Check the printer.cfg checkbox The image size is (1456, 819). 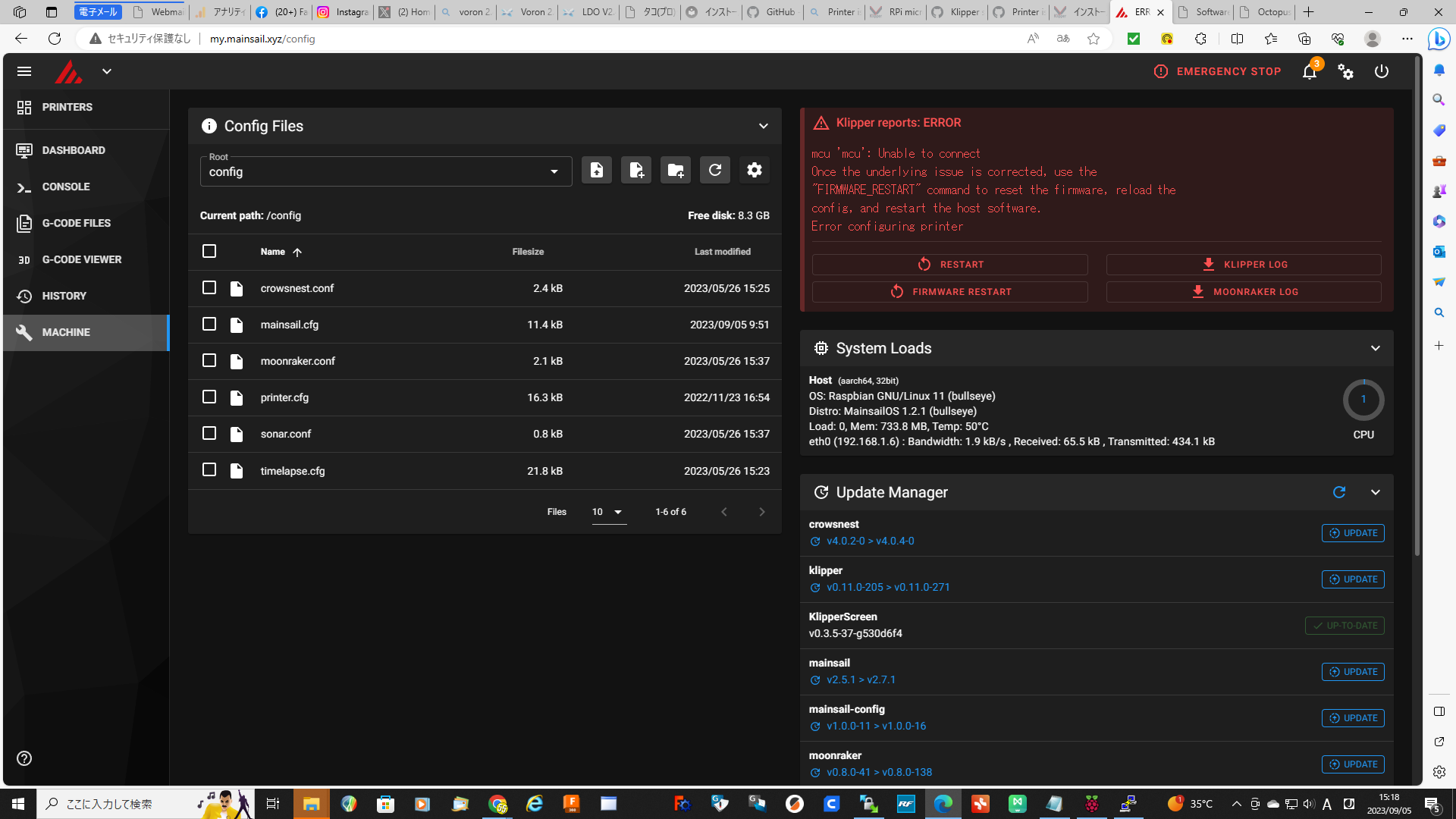(x=209, y=397)
